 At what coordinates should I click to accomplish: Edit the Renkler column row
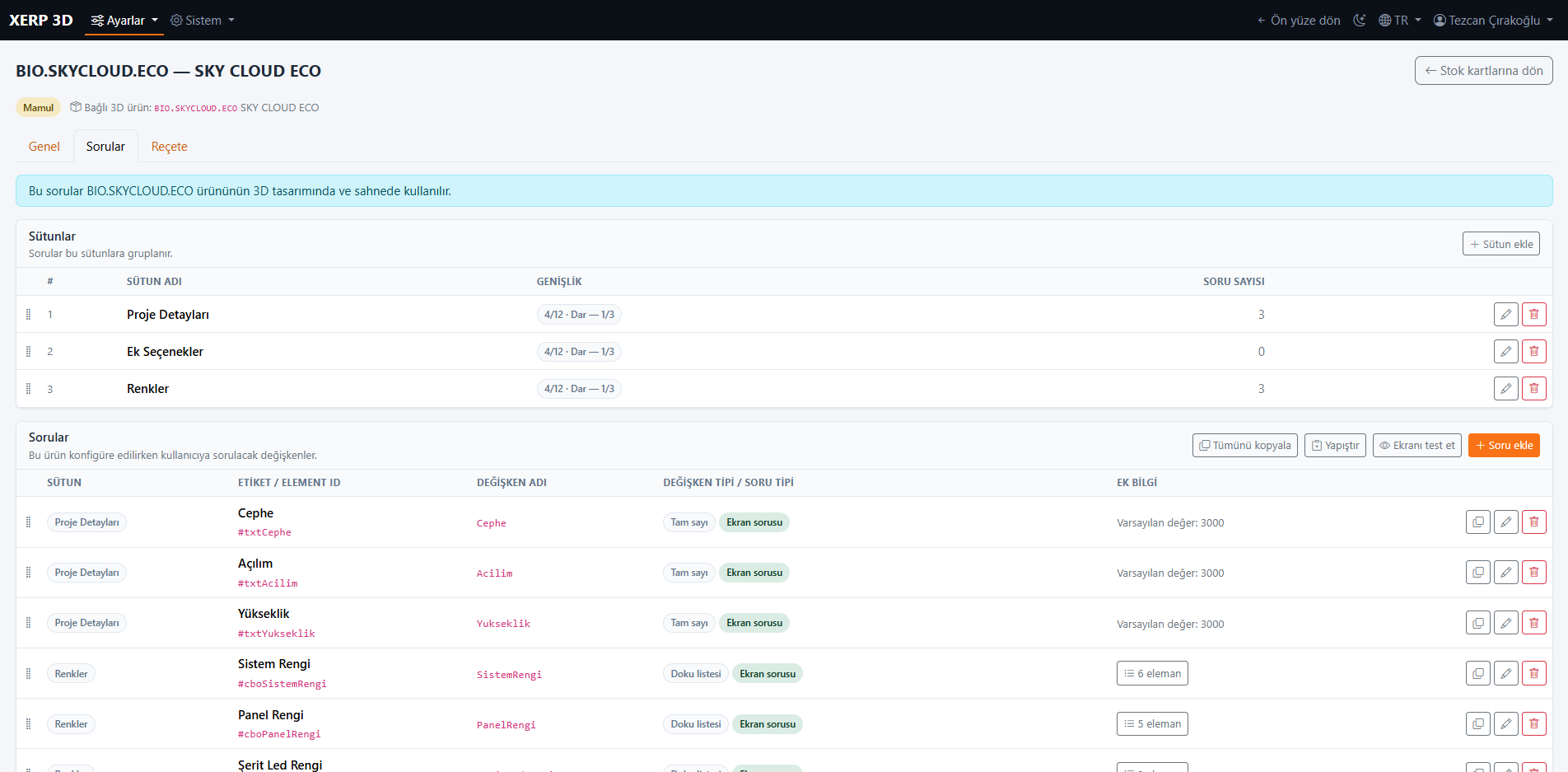point(1505,388)
